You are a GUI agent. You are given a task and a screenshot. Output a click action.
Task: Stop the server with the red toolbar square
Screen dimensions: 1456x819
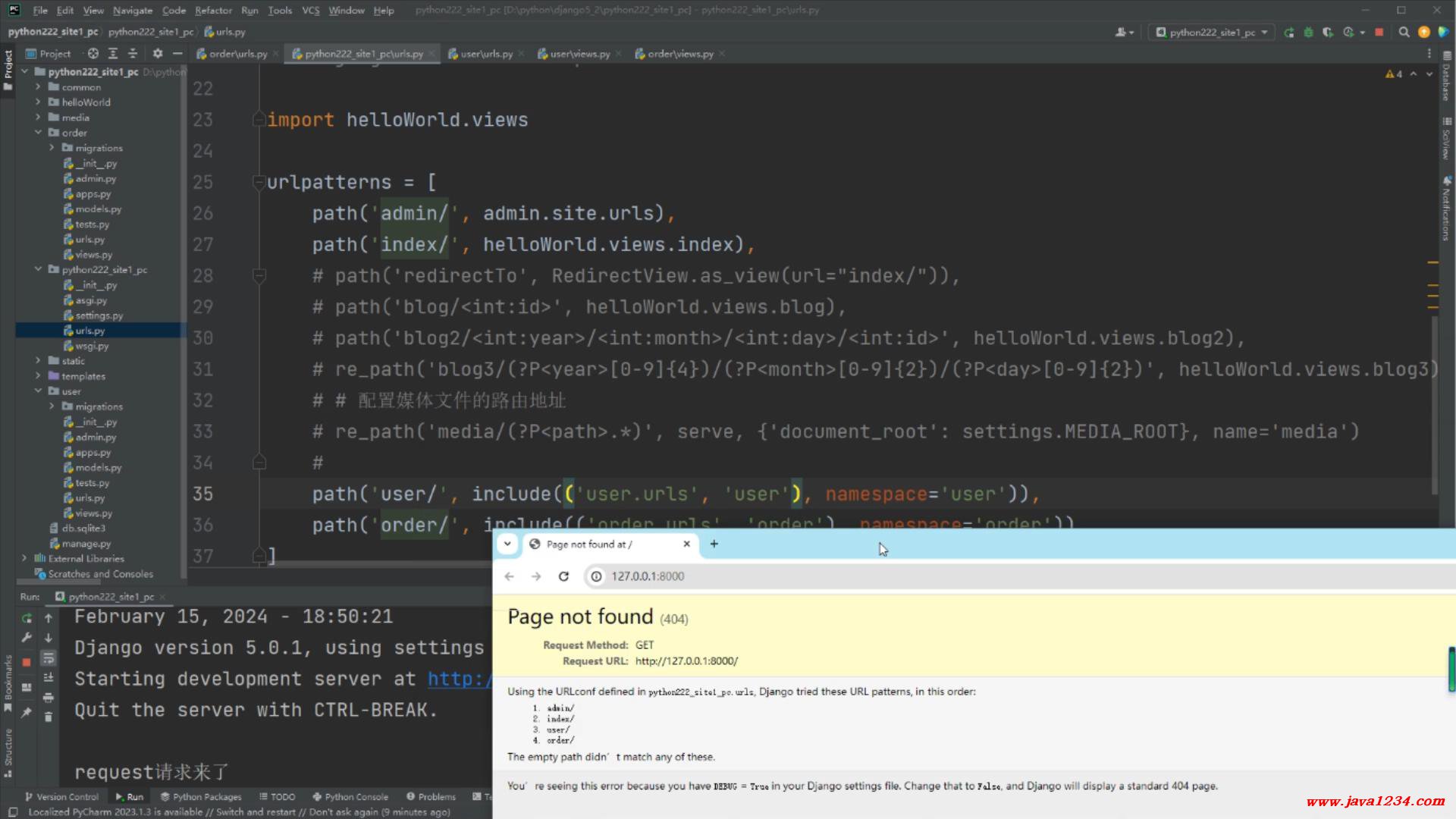coord(1379,32)
